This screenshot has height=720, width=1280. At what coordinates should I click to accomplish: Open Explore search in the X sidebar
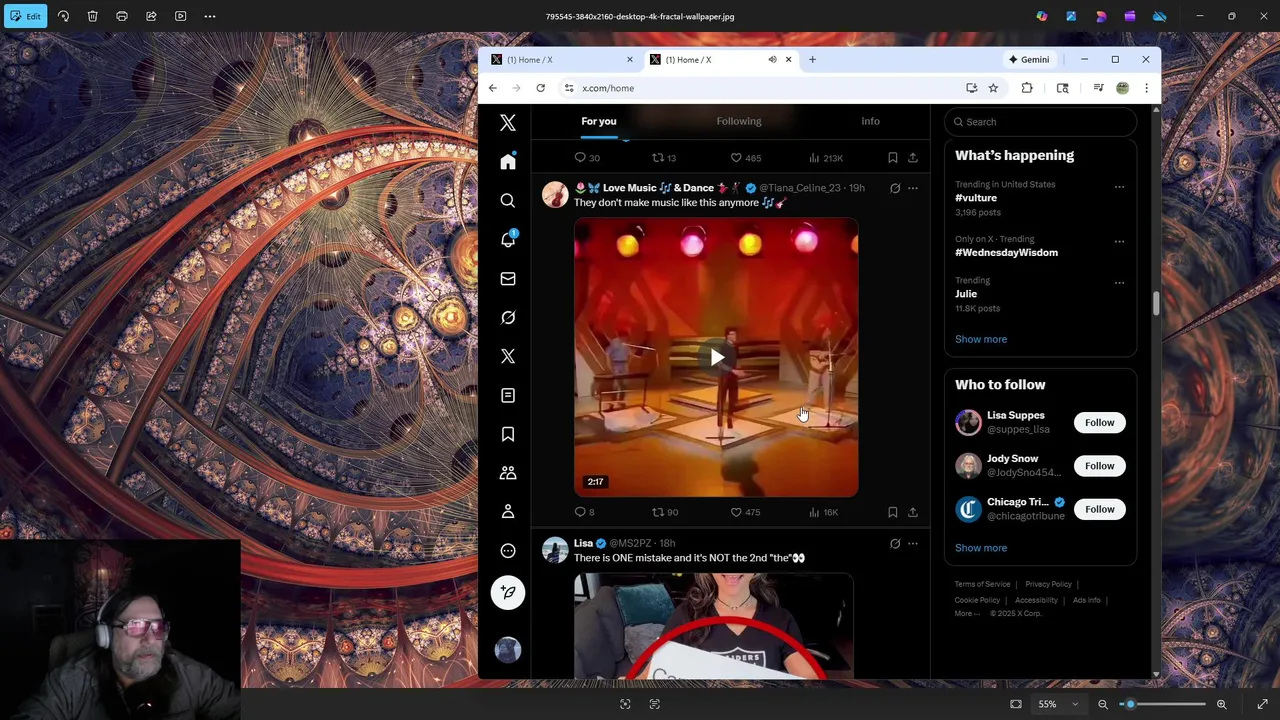point(508,201)
